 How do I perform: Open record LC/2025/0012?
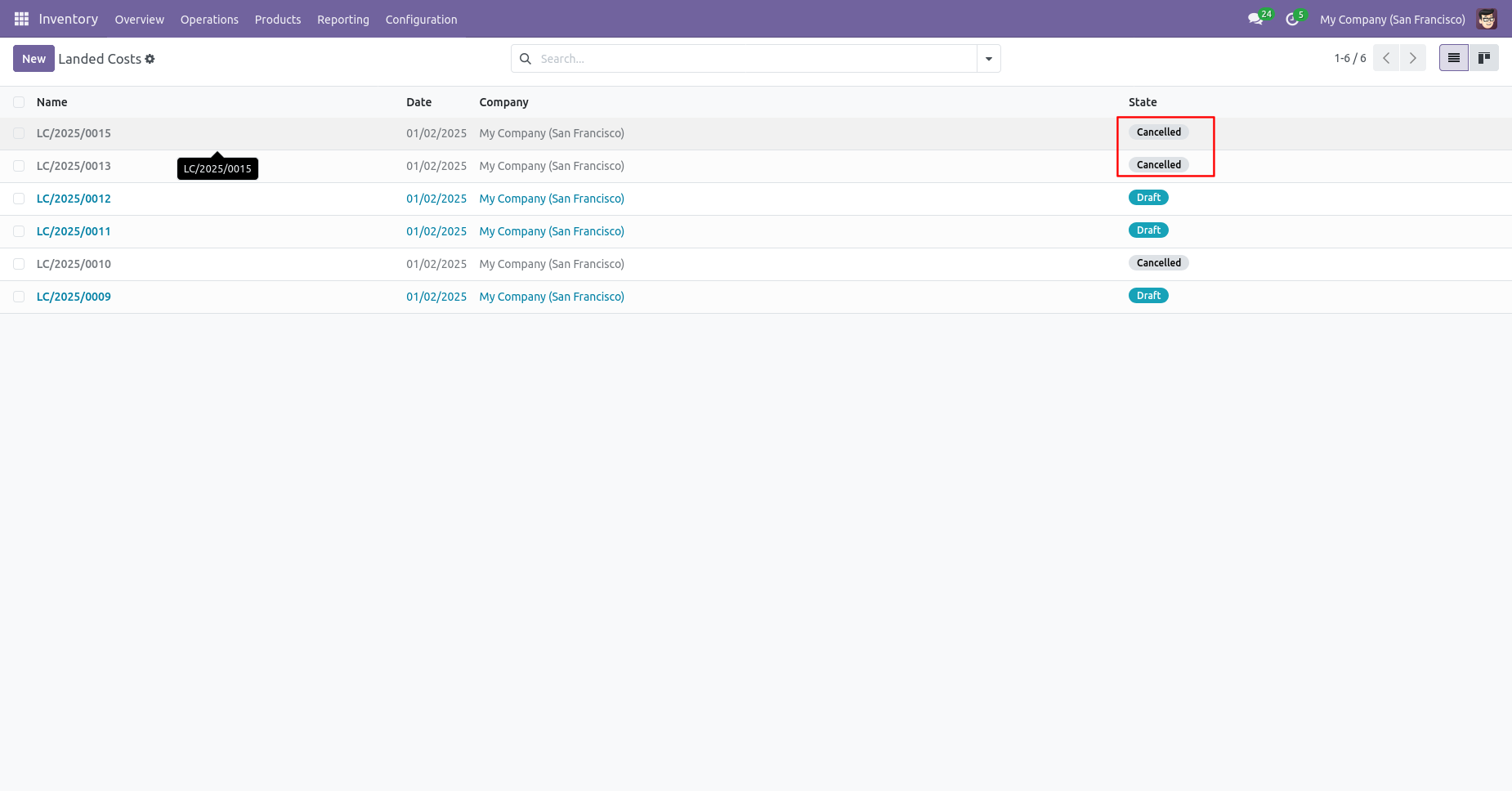pos(74,199)
